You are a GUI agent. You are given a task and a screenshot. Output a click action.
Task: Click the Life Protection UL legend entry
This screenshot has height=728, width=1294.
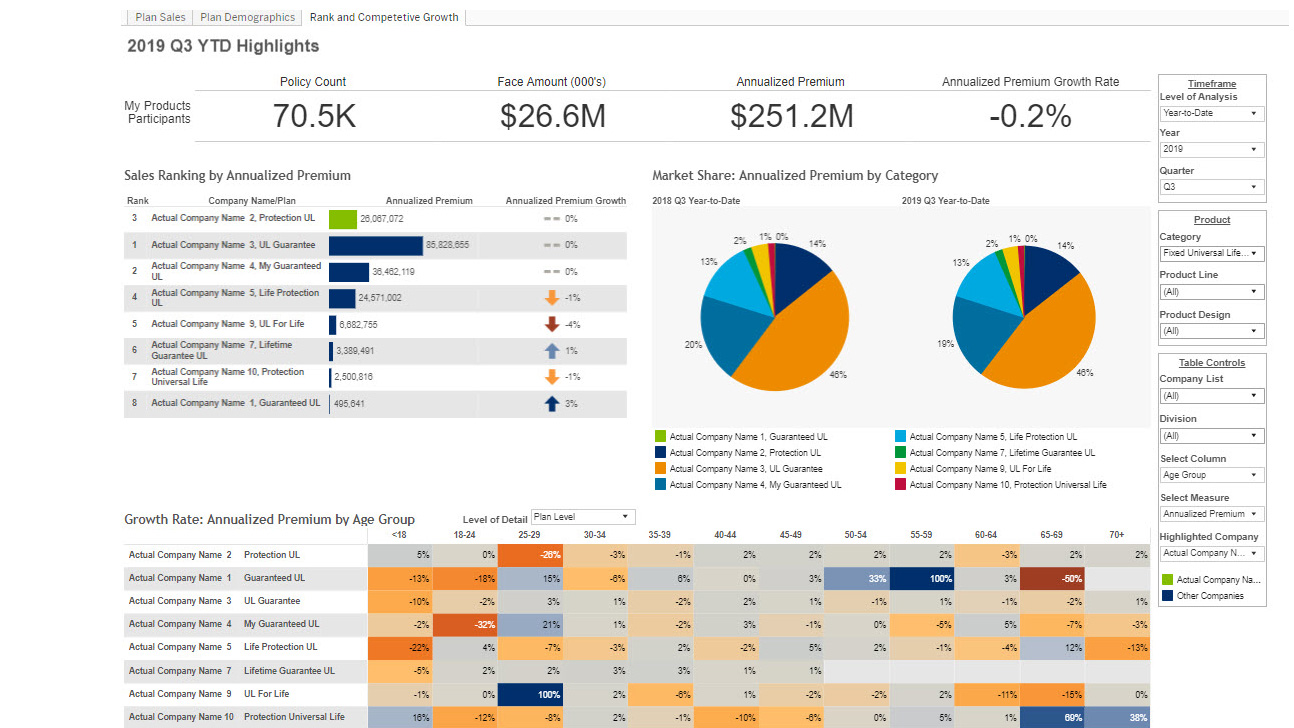click(x=992, y=437)
